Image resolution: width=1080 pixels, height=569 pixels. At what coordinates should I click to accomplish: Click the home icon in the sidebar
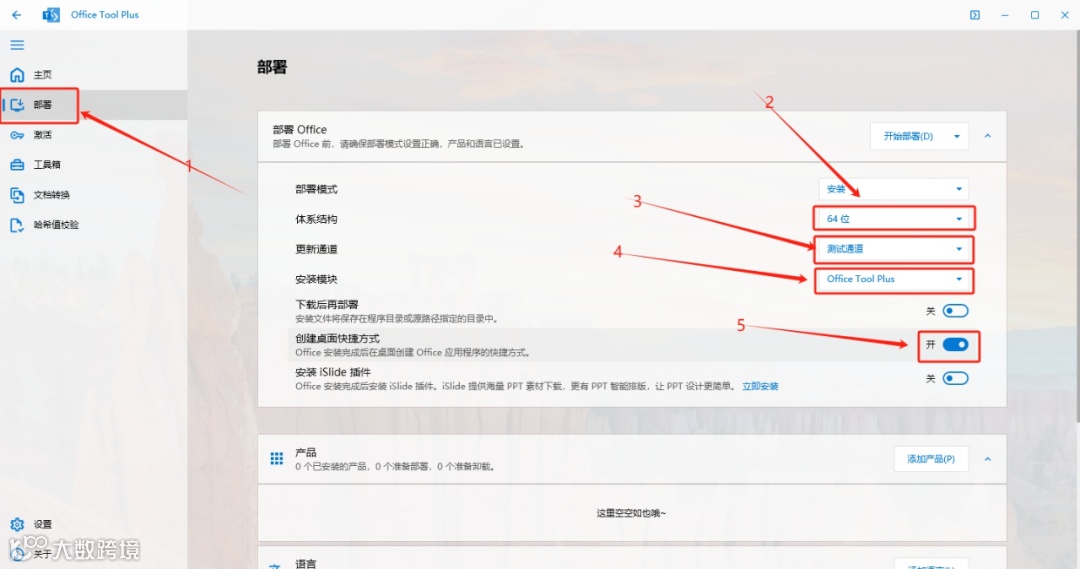click(x=17, y=74)
